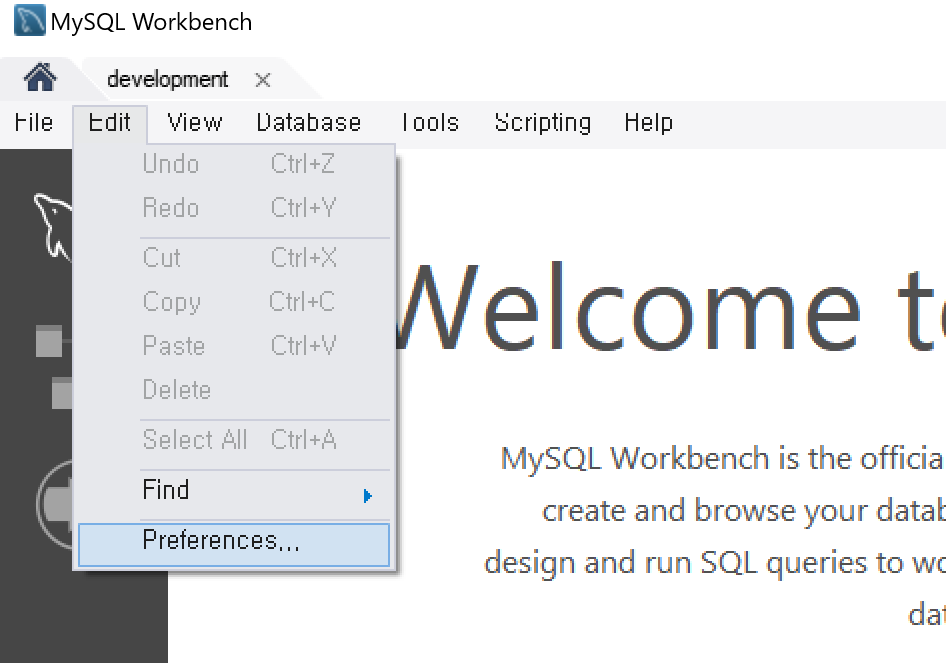
Task: Choose Preferences... from the Edit menu
Action: click(234, 544)
